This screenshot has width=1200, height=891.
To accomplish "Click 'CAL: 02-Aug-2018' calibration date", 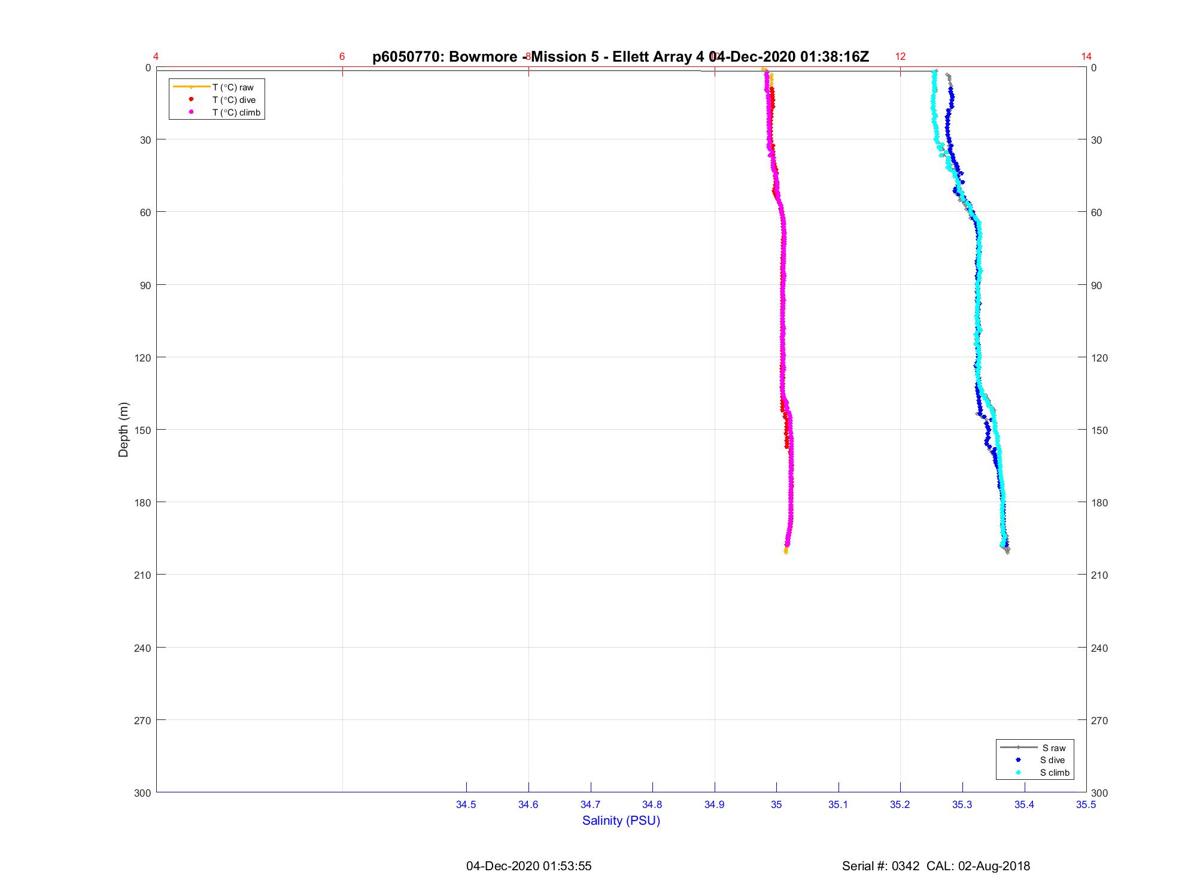I will 979,866.
